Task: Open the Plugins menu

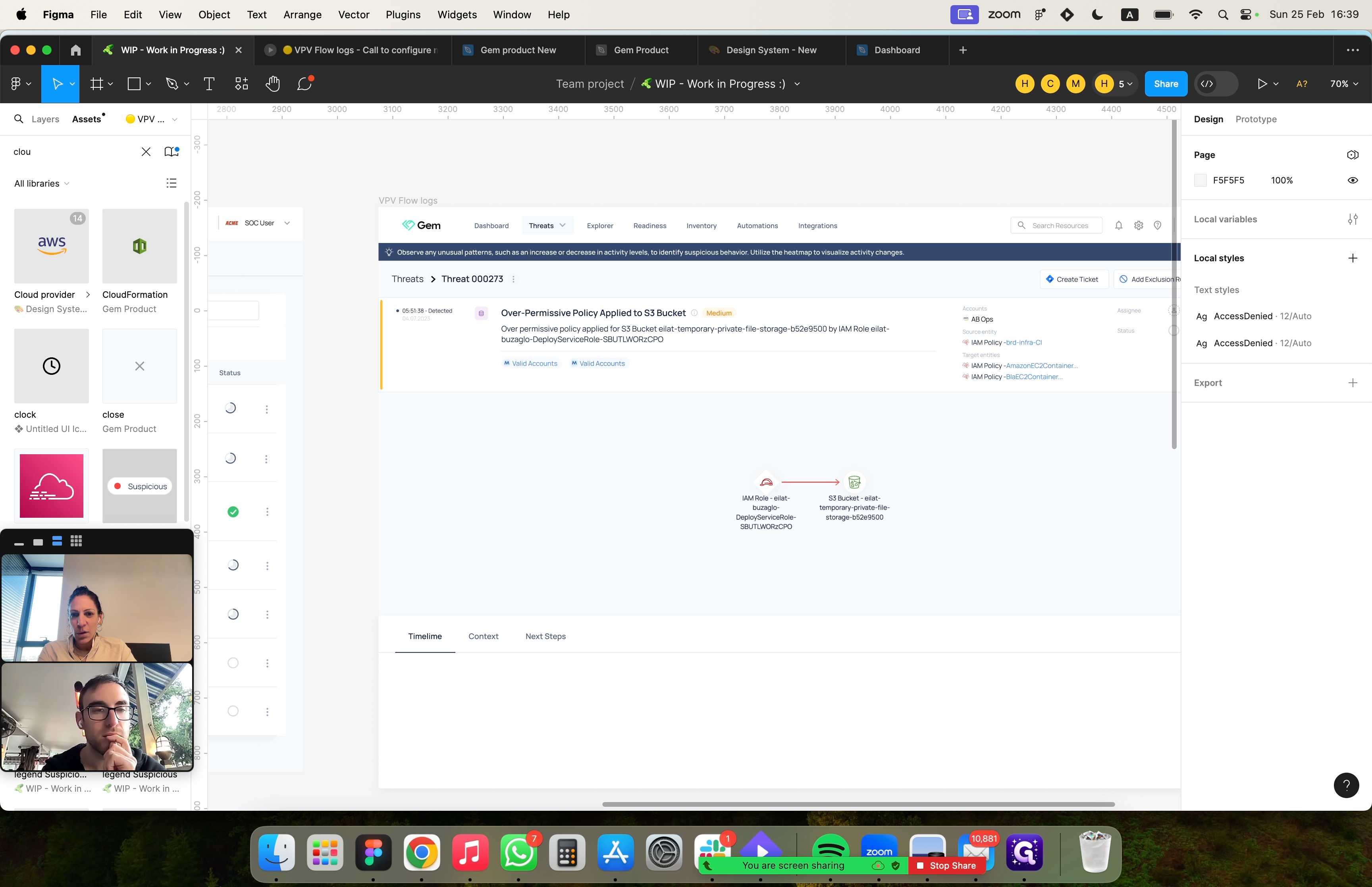Action: coord(403,14)
